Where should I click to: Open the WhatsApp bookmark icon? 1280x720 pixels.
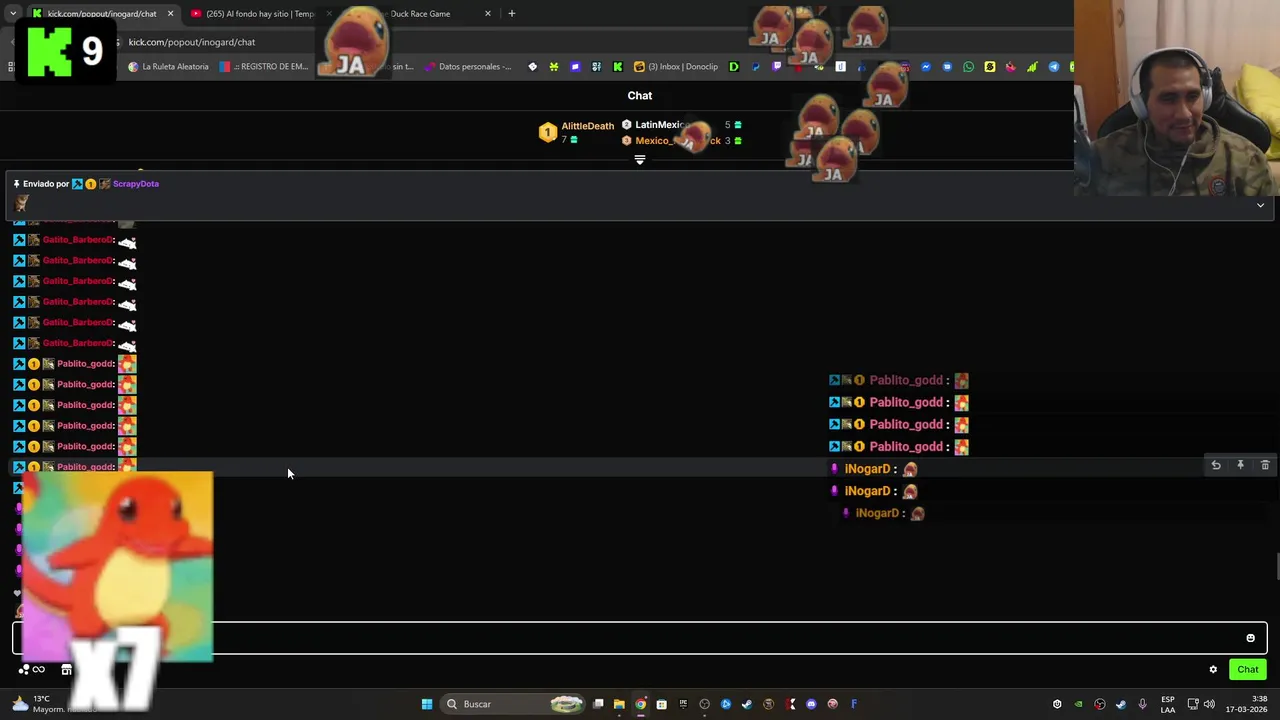(968, 67)
